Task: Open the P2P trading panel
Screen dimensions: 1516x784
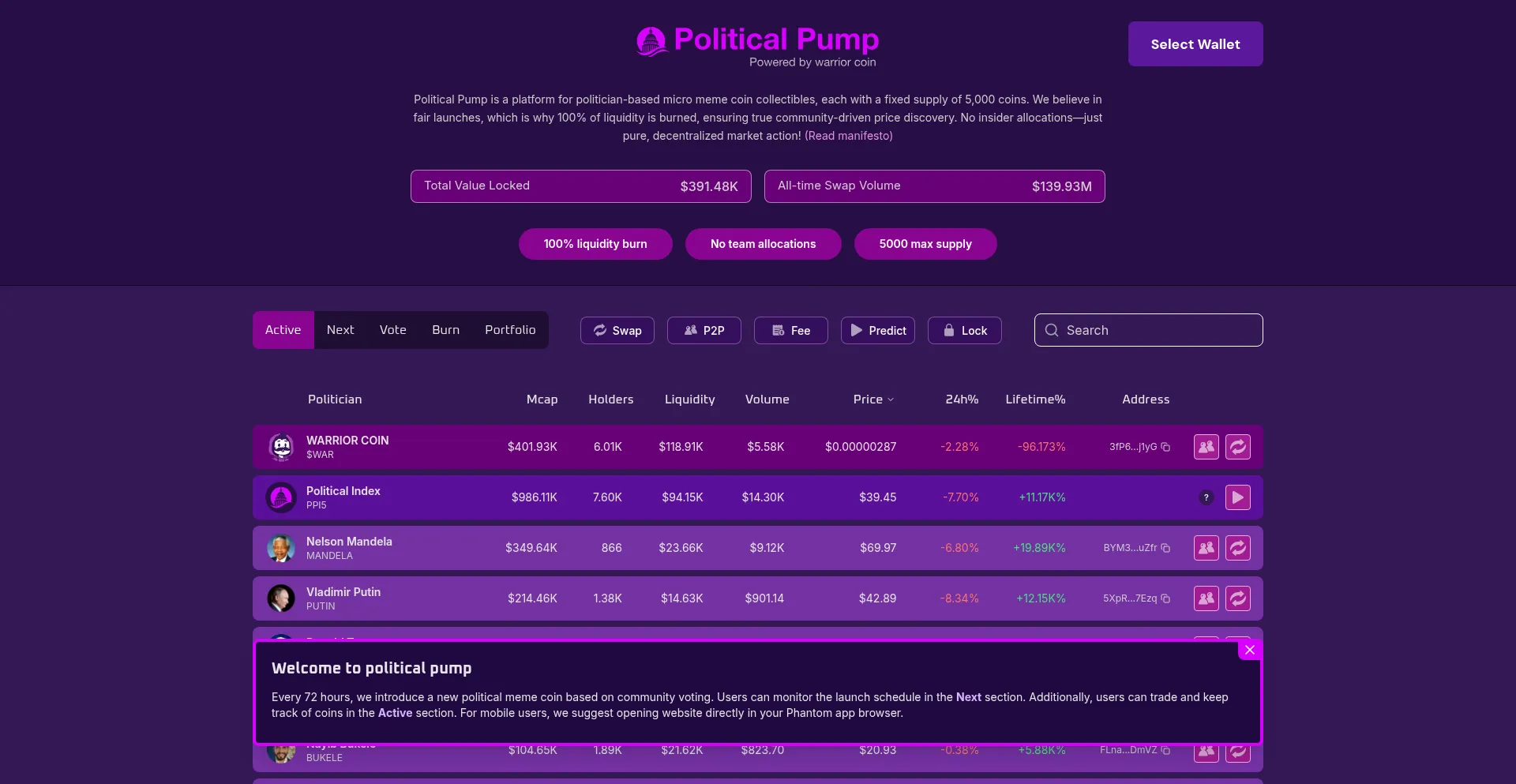Action: pos(704,330)
